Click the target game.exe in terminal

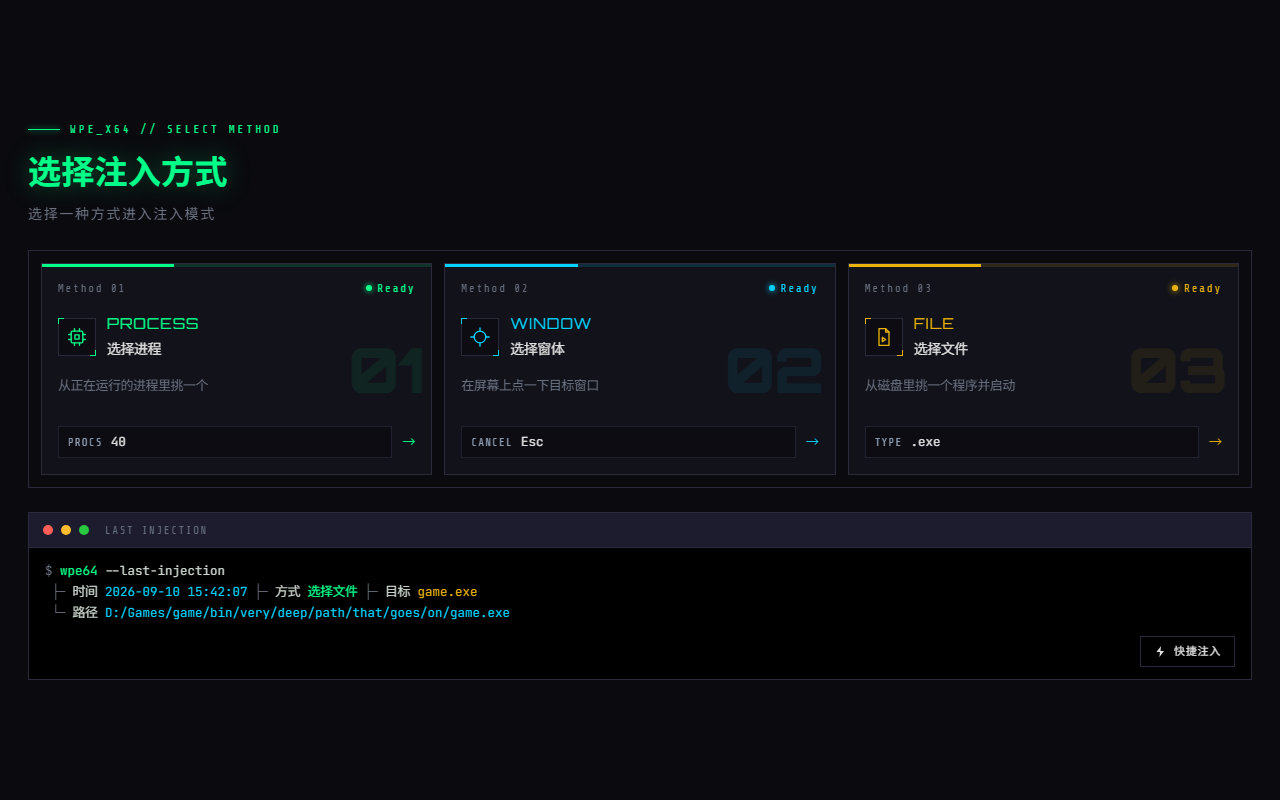[x=447, y=592]
